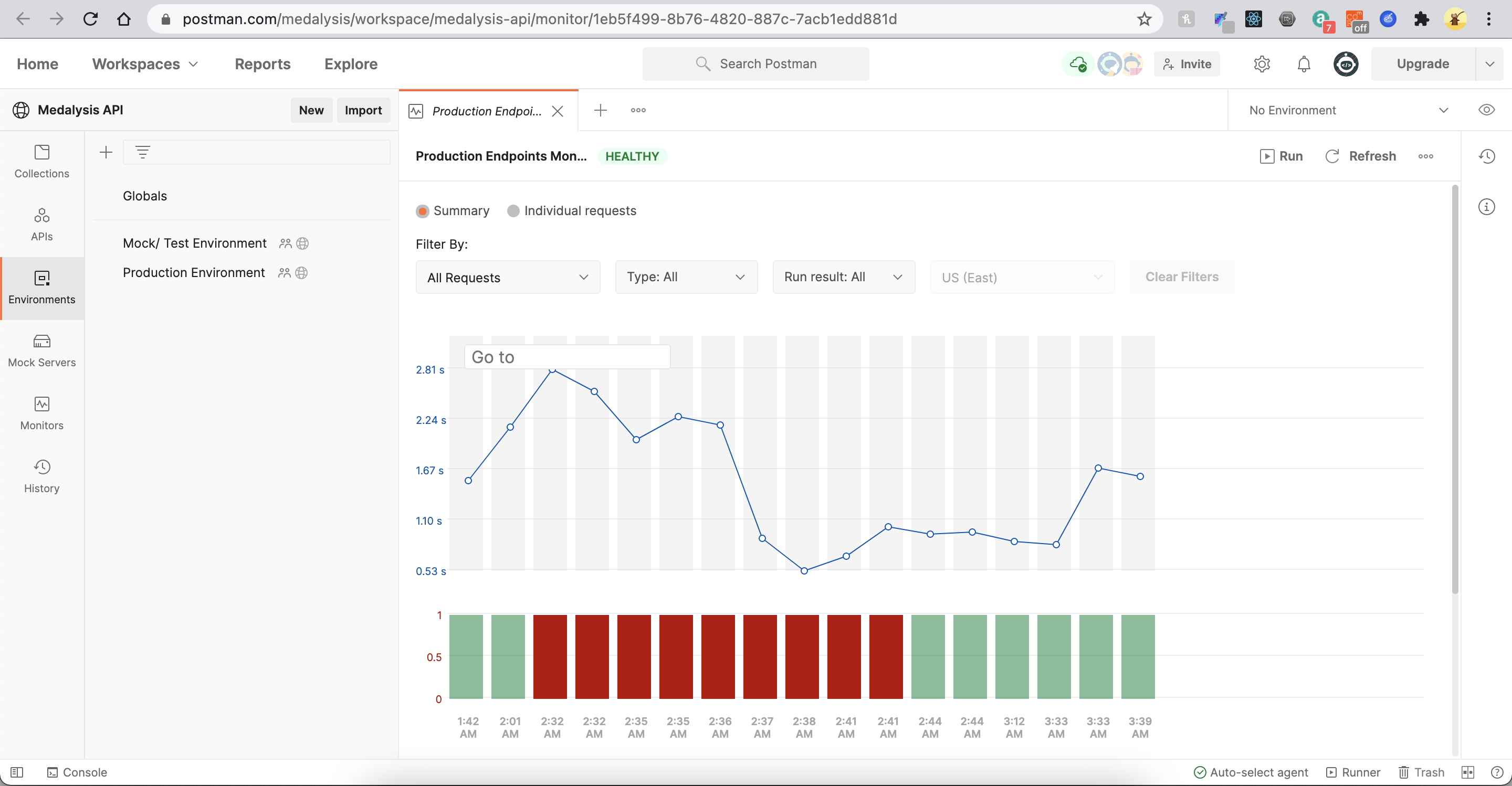The width and height of the screenshot is (1512, 786).
Task: Open the Collections sidebar panel
Action: [x=41, y=161]
